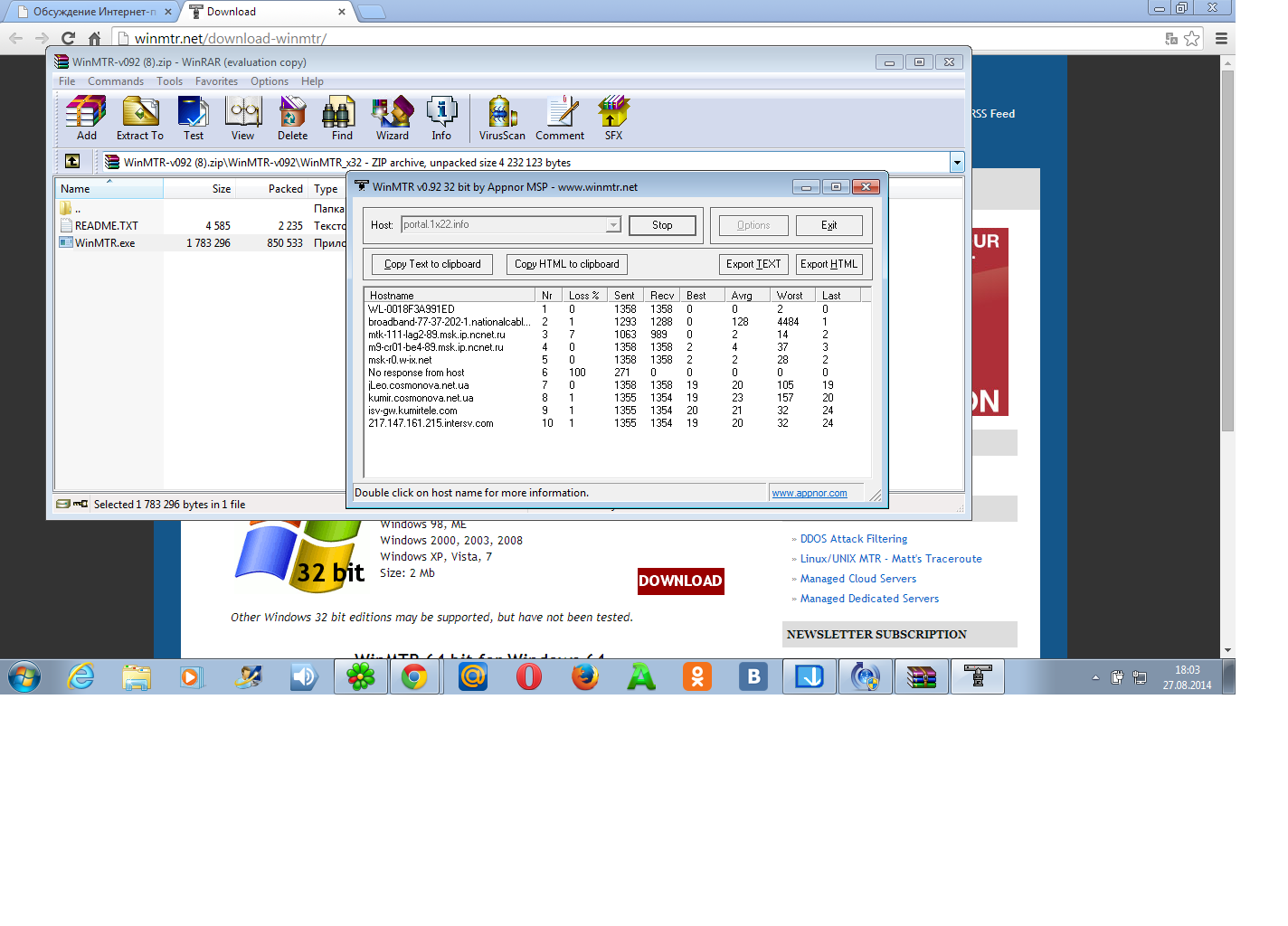Viewport: 1288px width, 926px height.
Task: Launch the Wizard from WinRAR toolbar
Action: pos(393,118)
